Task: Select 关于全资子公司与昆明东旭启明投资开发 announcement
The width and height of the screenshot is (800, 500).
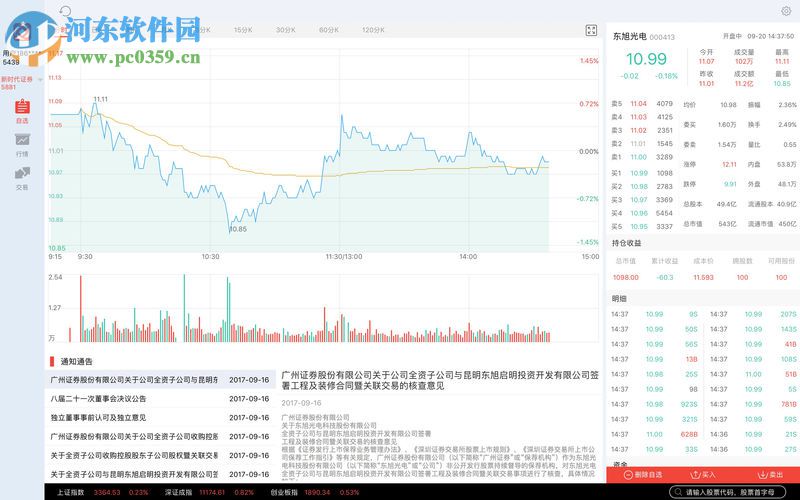Action: click(x=160, y=474)
